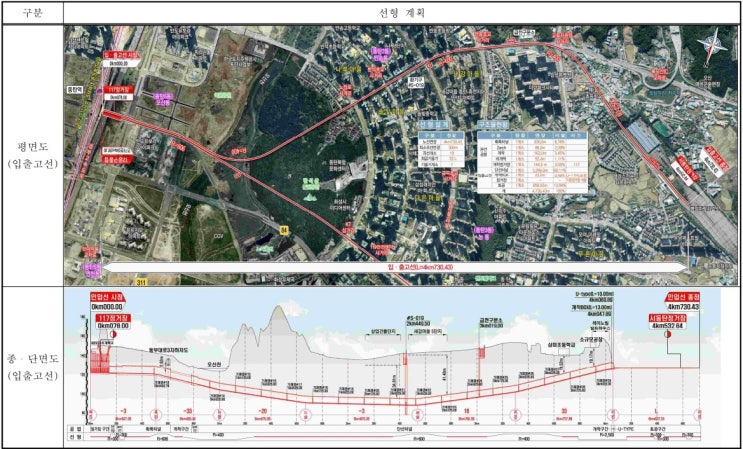Click the 오산천 label on the profile

[215, 365]
